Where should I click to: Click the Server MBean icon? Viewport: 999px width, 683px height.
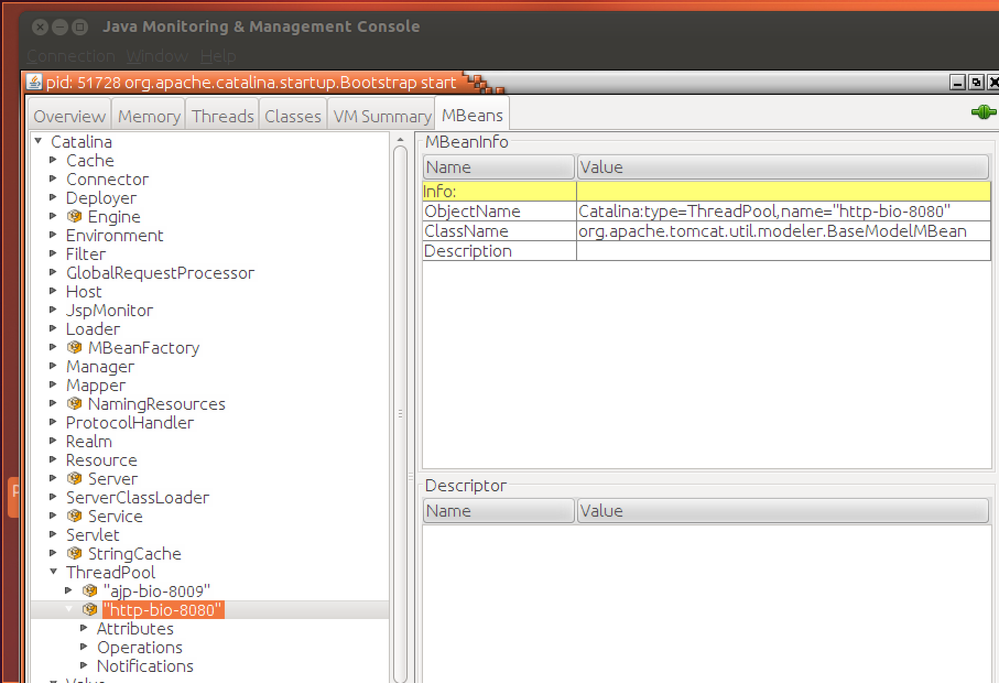(x=74, y=479)
